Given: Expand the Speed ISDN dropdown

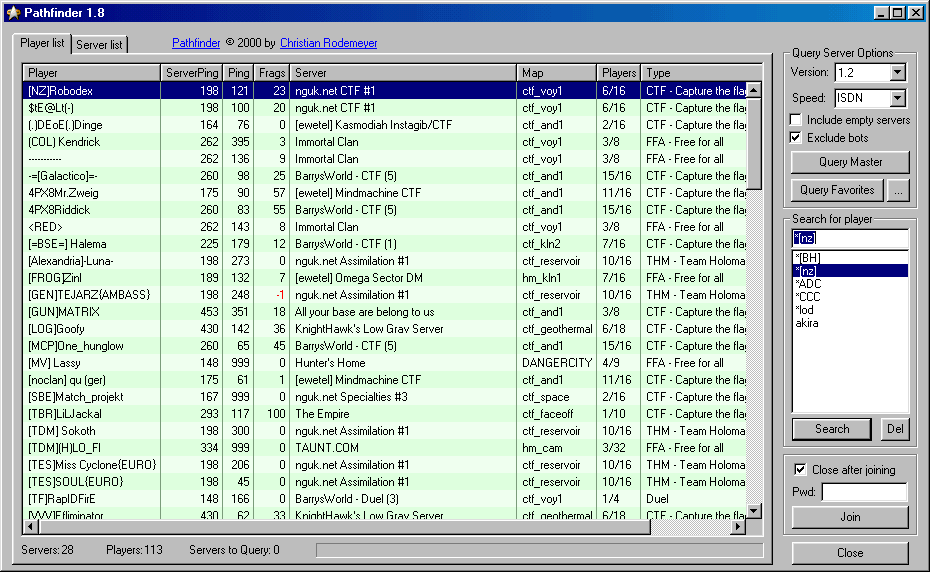Looking at the screenshot, I should click(x=898, y=98).
